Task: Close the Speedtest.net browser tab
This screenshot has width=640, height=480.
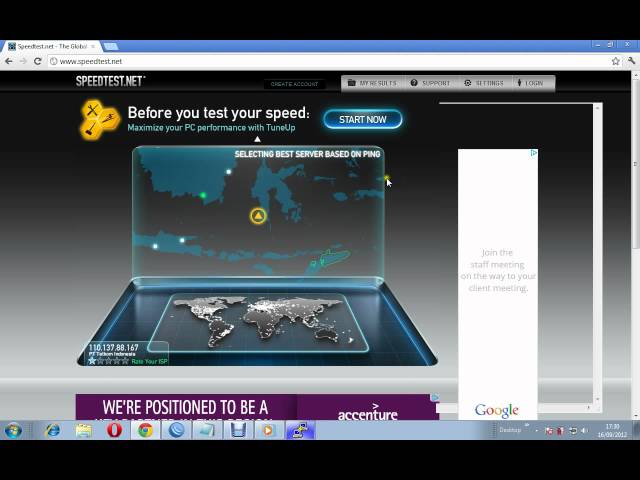Action: pyautogui.click(x=93, y=47)
